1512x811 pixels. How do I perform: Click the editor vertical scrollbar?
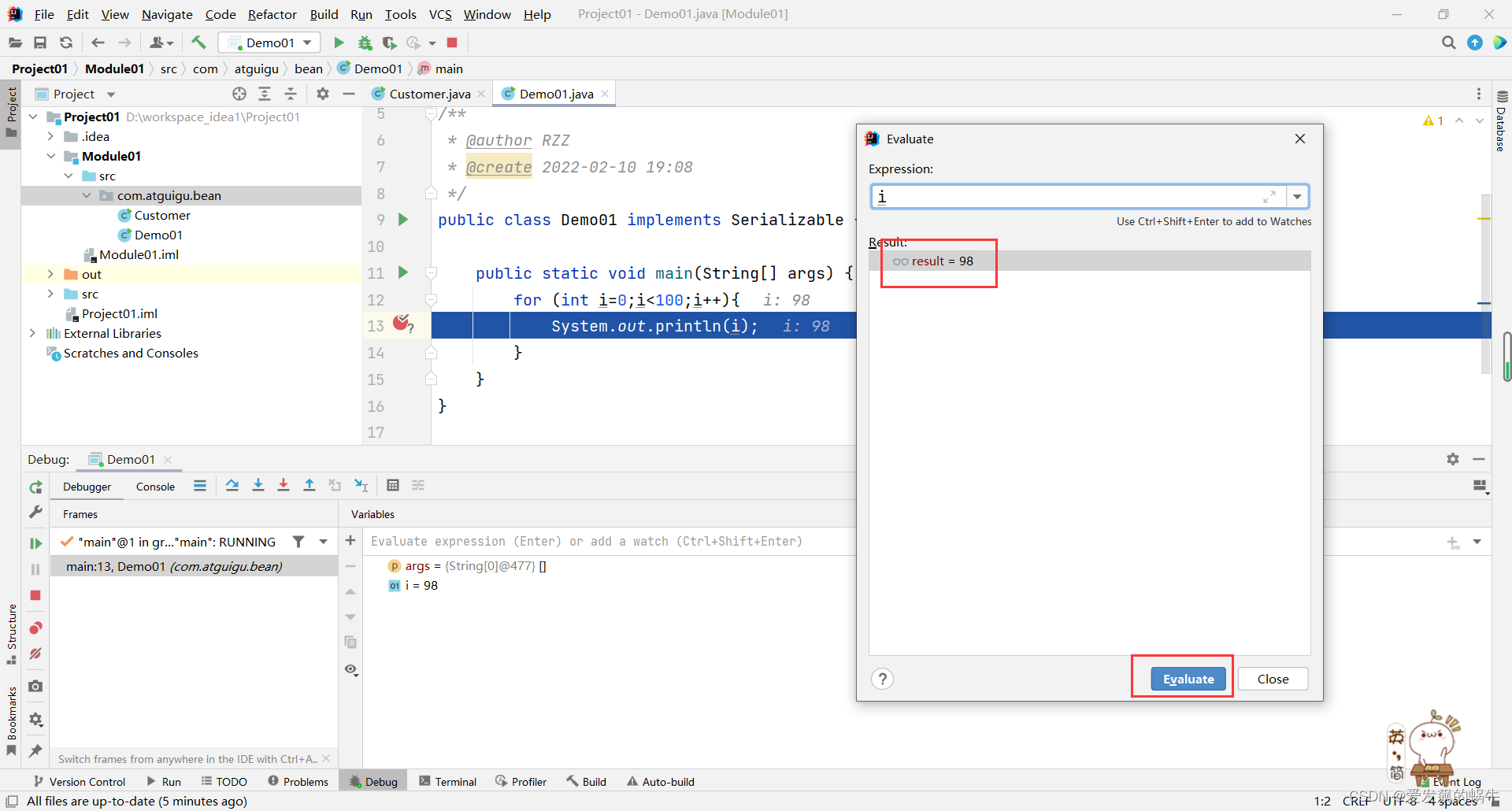pyautogui.click(x=1484, y=283)
